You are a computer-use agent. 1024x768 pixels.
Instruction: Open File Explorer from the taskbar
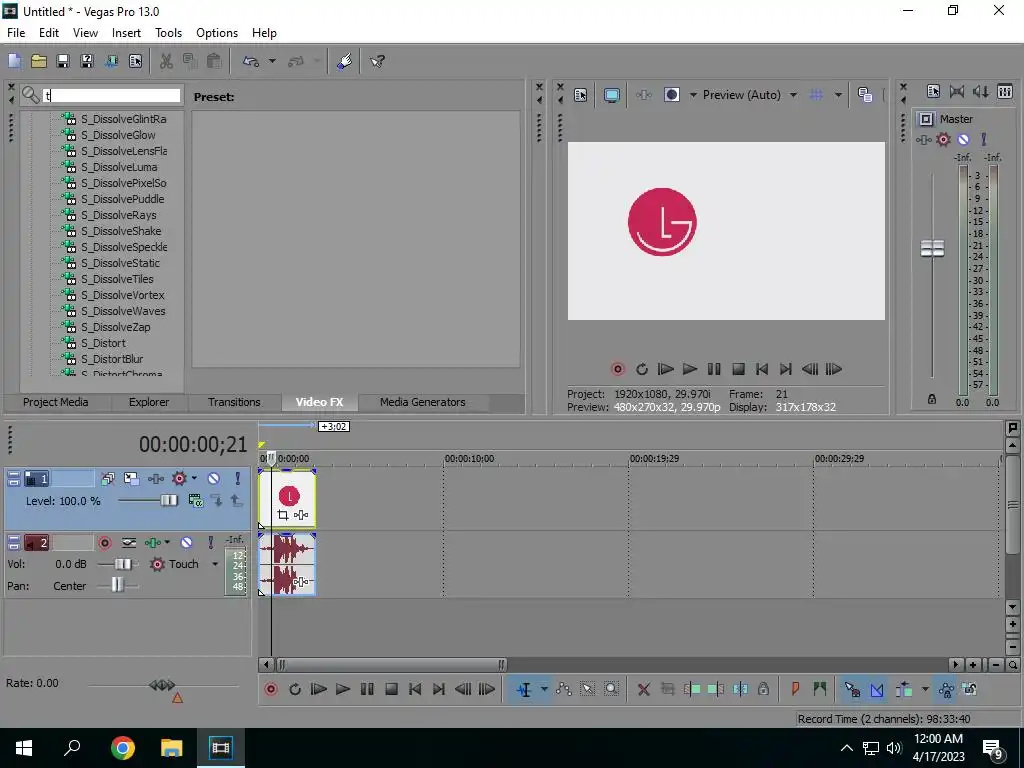click(x=172, y=748)
